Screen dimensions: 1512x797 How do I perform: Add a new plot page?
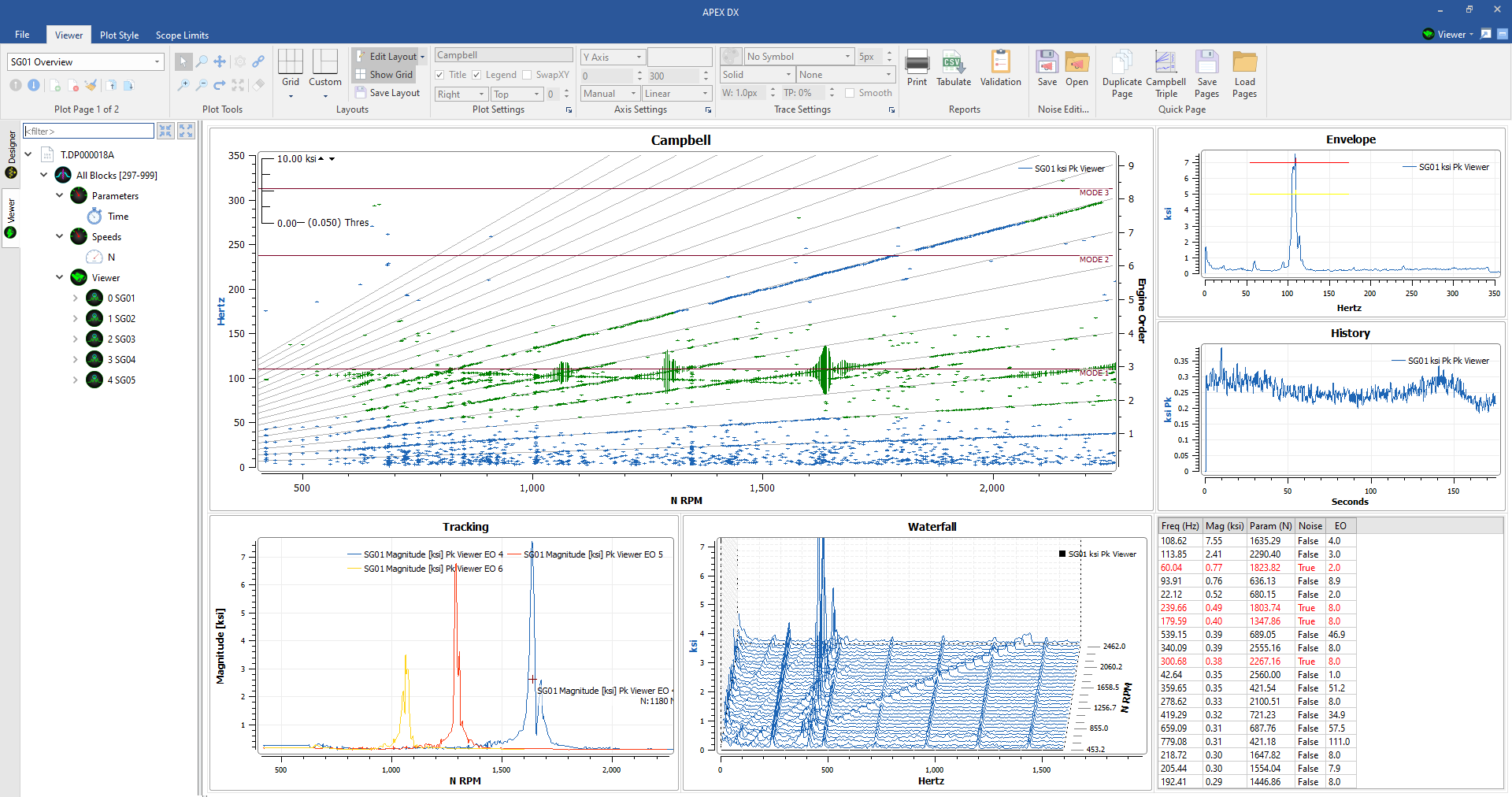pos(54,85)
